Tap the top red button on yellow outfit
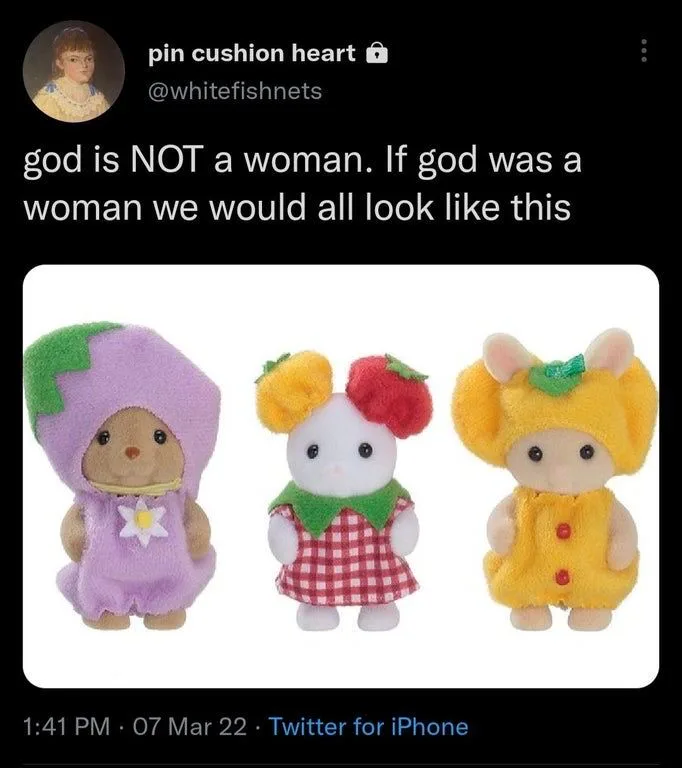Screen dimensions: 682x768 [563, 530]
